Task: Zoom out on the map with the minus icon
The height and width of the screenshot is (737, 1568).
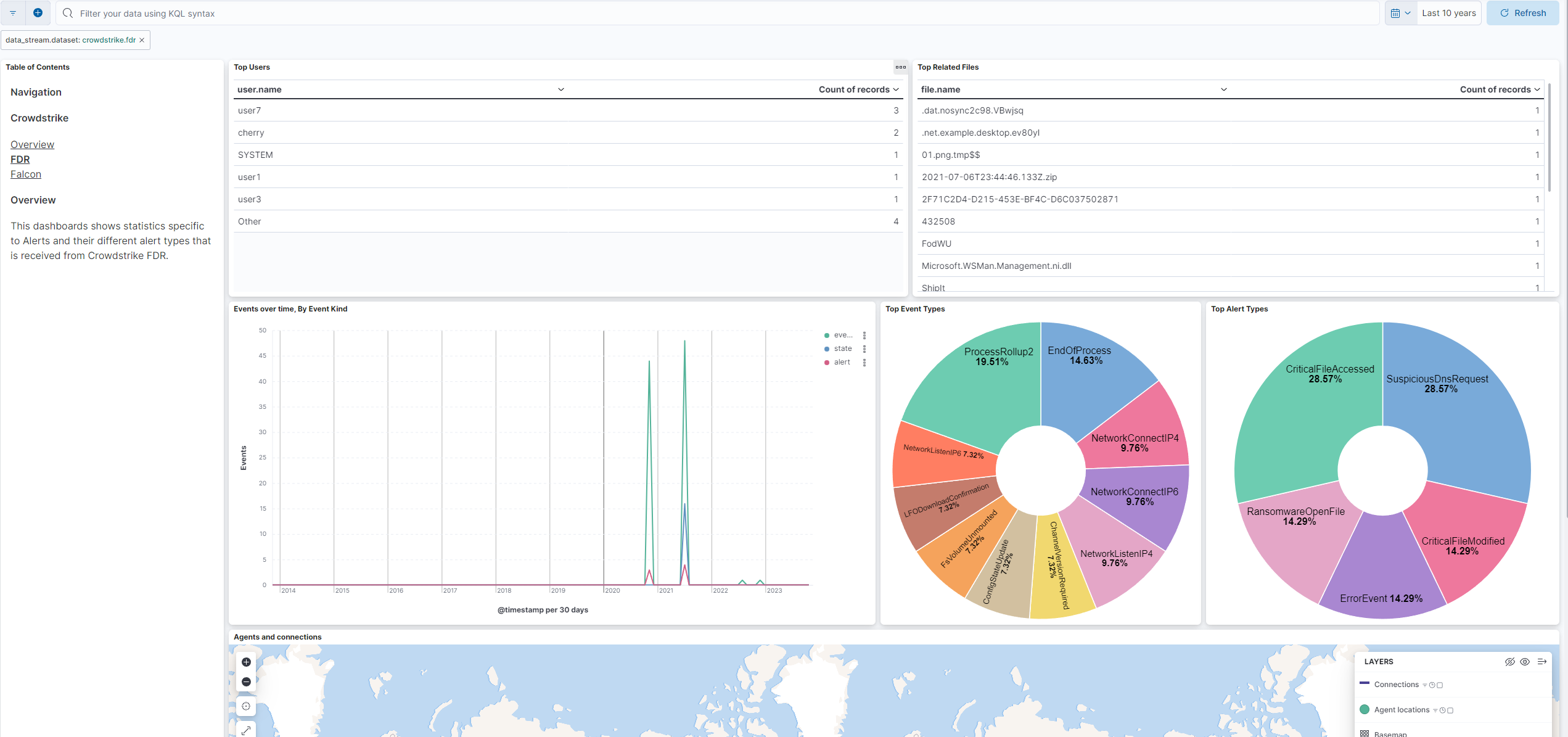Action: (x=245, y=681)
